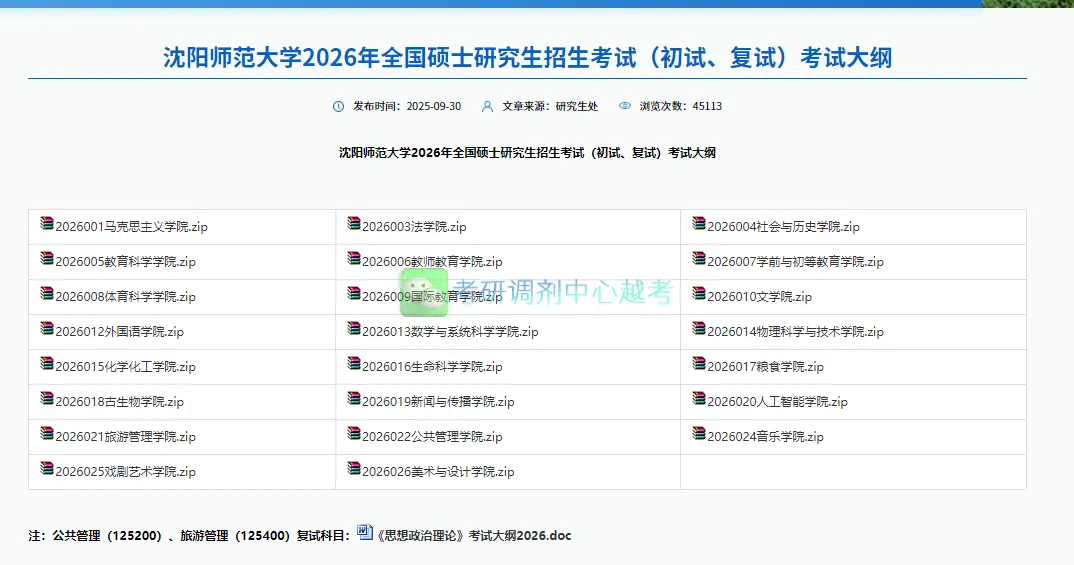1074x565 pixels.
Task: Download 2026008体育科学学院.zip file
Action: pos(125,297)
